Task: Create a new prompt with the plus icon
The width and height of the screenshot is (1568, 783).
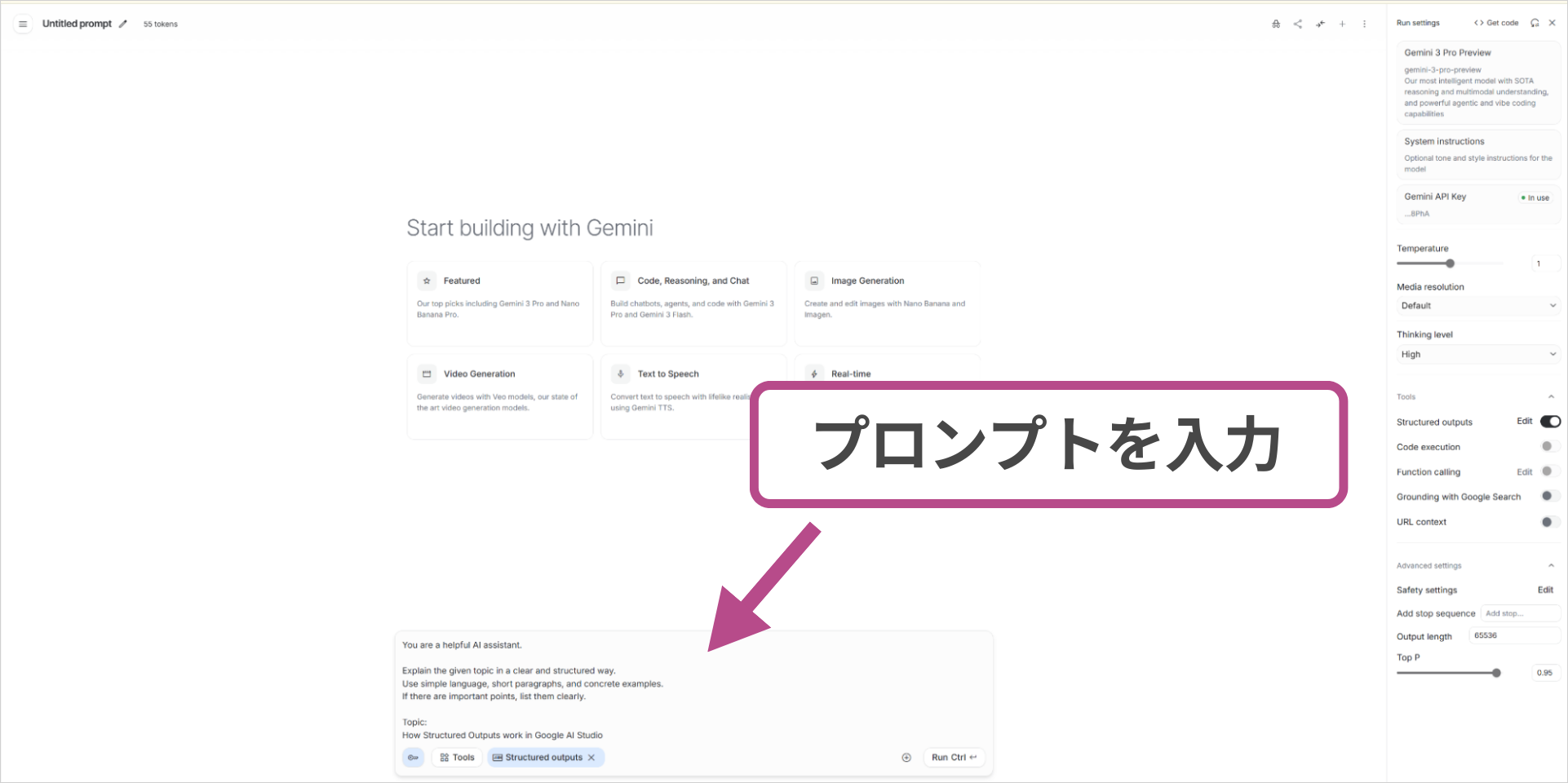Action: (1342, 24)
